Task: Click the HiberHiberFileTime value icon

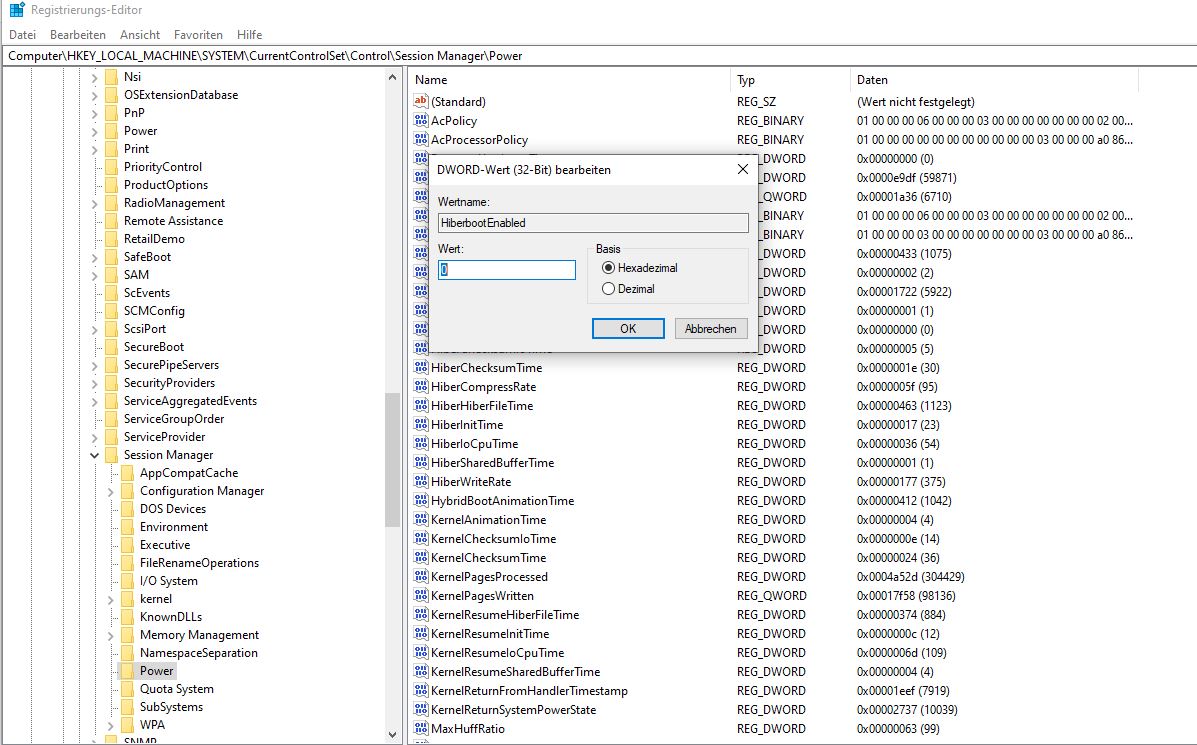Action: pyautogui.click(x=421, y=405)
